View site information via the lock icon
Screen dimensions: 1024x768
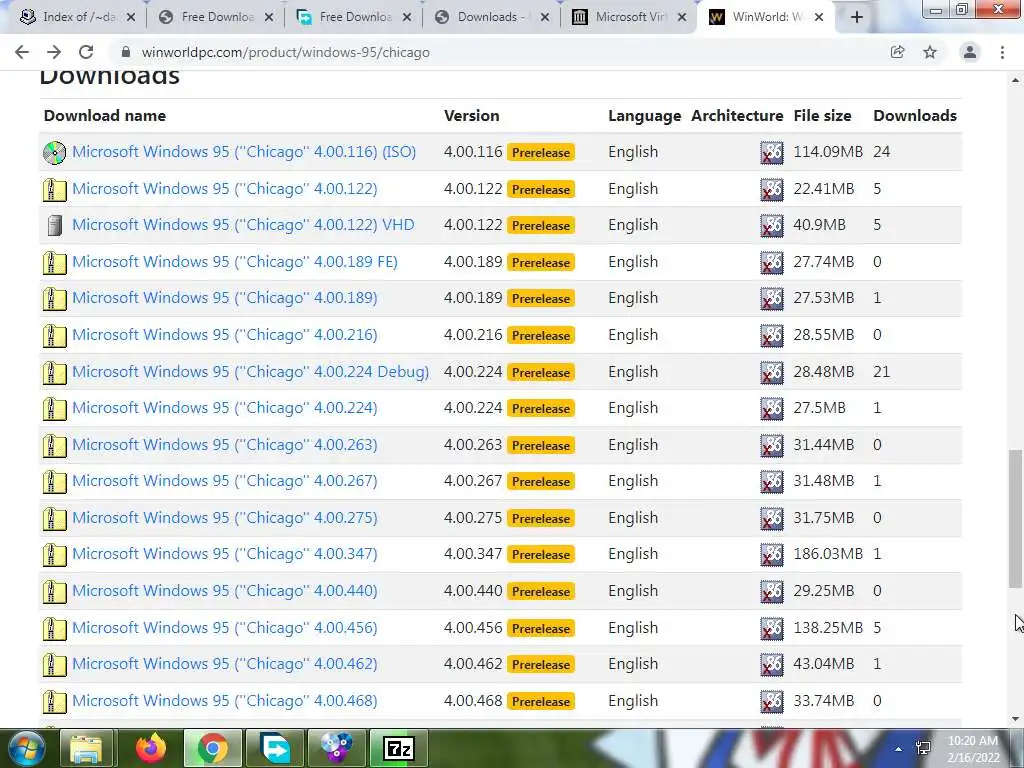126,52
